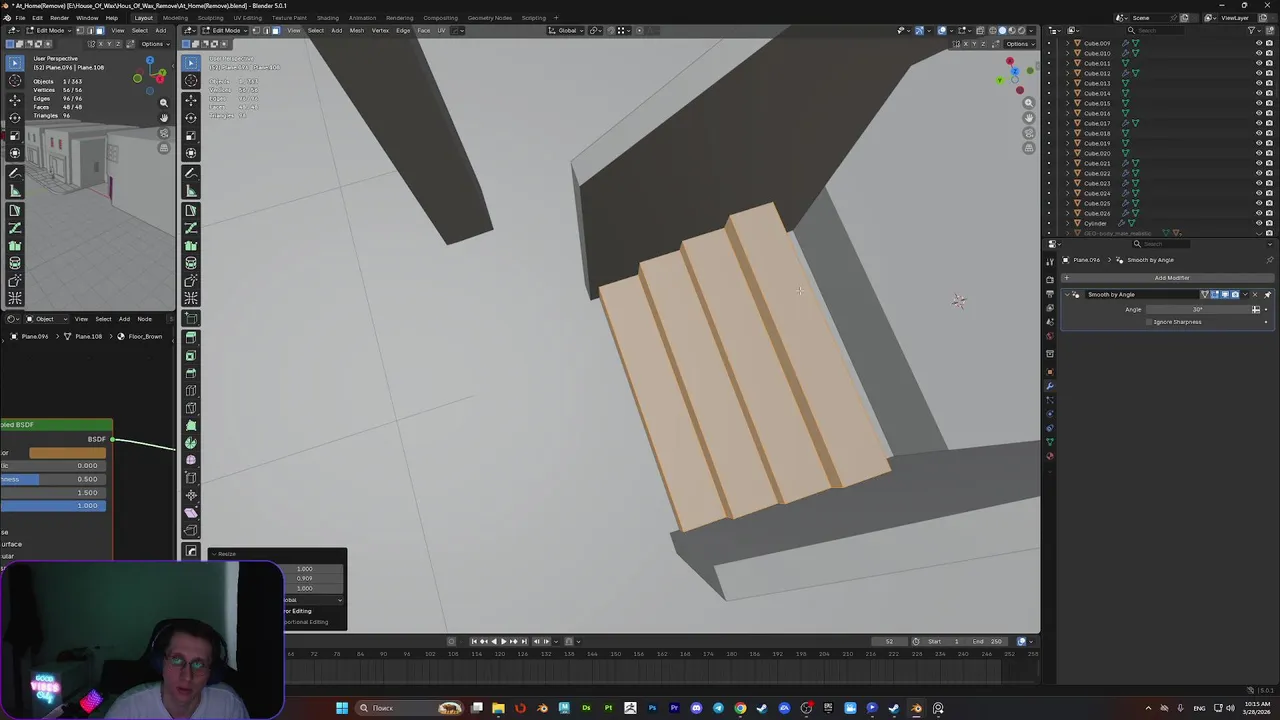The width and height of the screenshot is (1280, 720).
Task: Enable the Ignore Sharpness checkbox
Action: click(1149, 322)
